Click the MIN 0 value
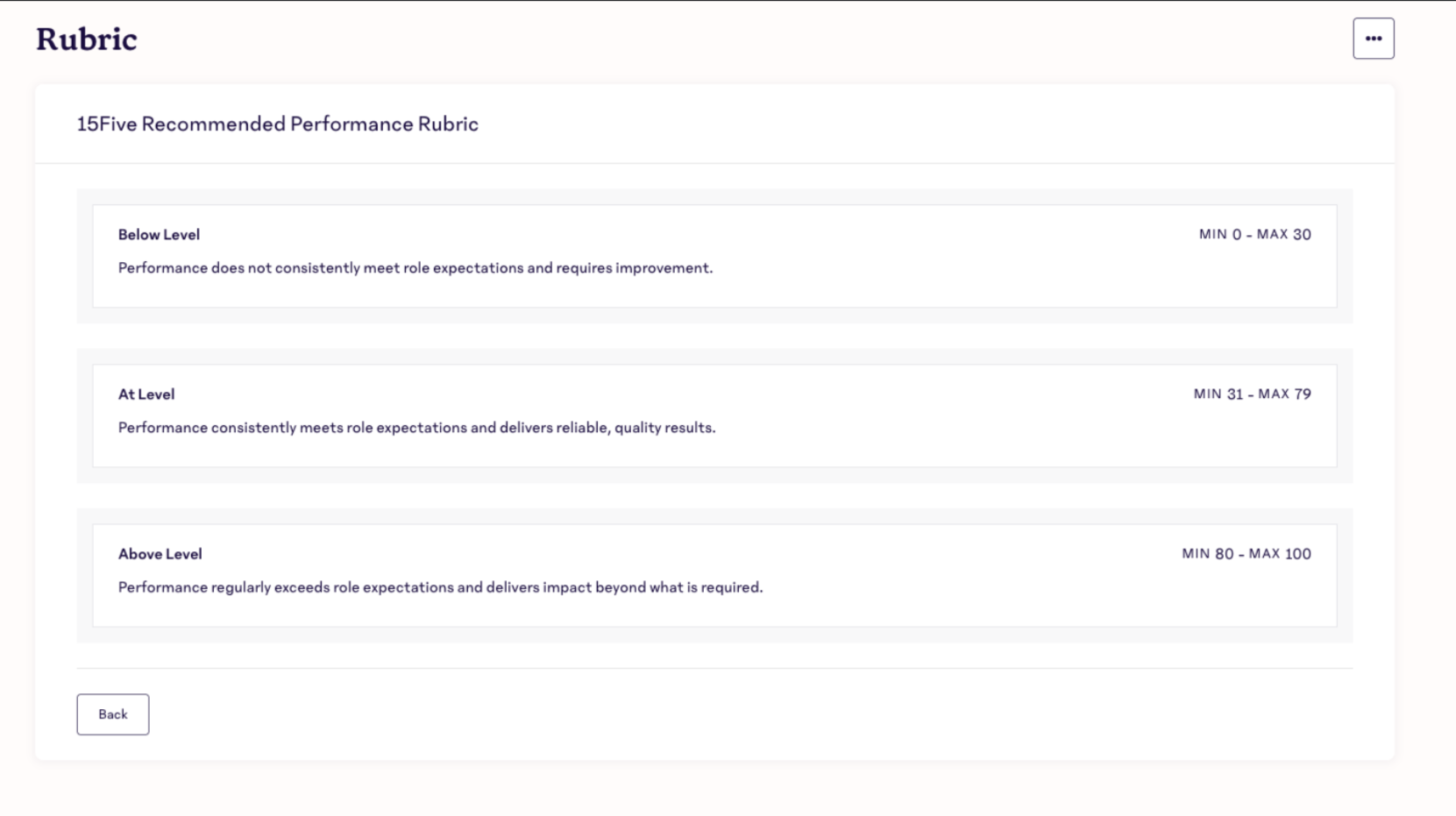The image size is (1456, 816). point(1220,235)
